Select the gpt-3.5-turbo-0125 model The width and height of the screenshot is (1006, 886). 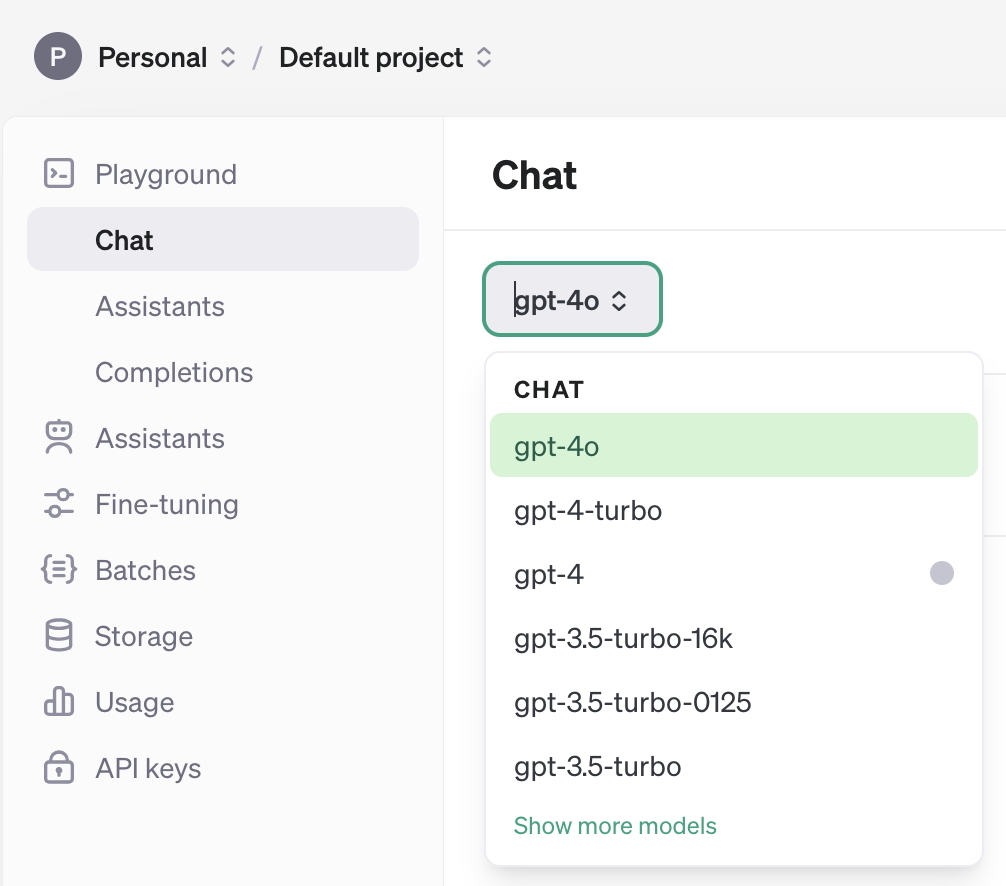(733, 702)
